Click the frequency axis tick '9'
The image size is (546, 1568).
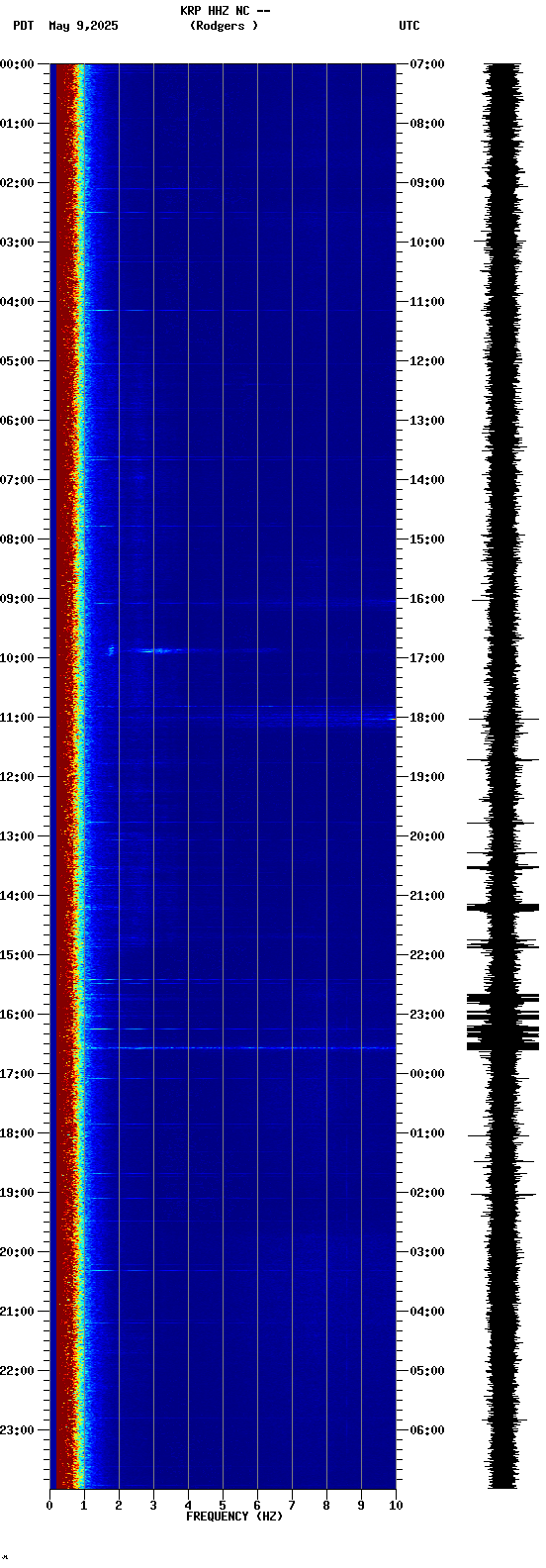[361, 1506]
